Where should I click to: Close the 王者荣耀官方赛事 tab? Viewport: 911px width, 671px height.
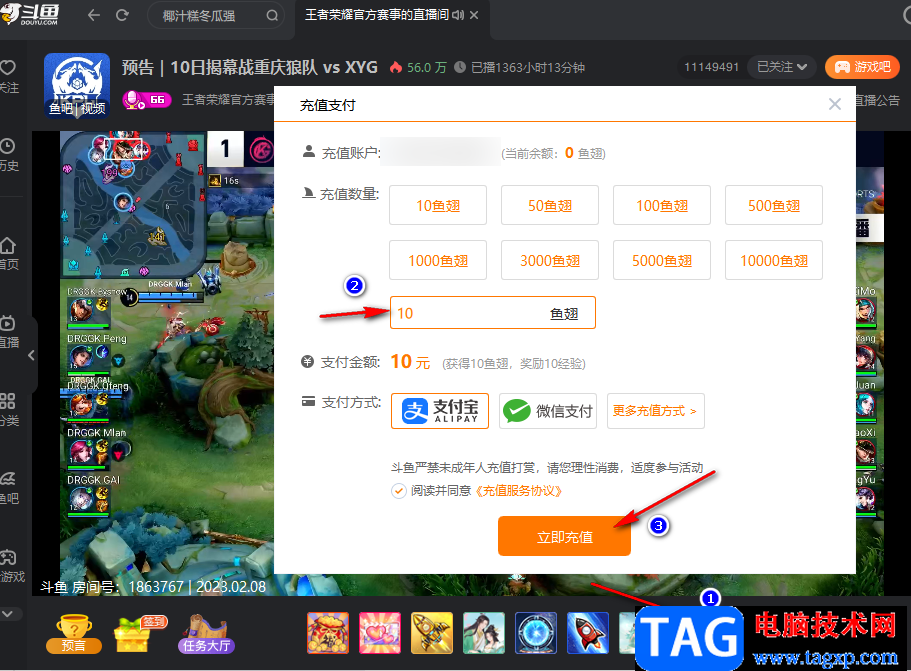474,15
